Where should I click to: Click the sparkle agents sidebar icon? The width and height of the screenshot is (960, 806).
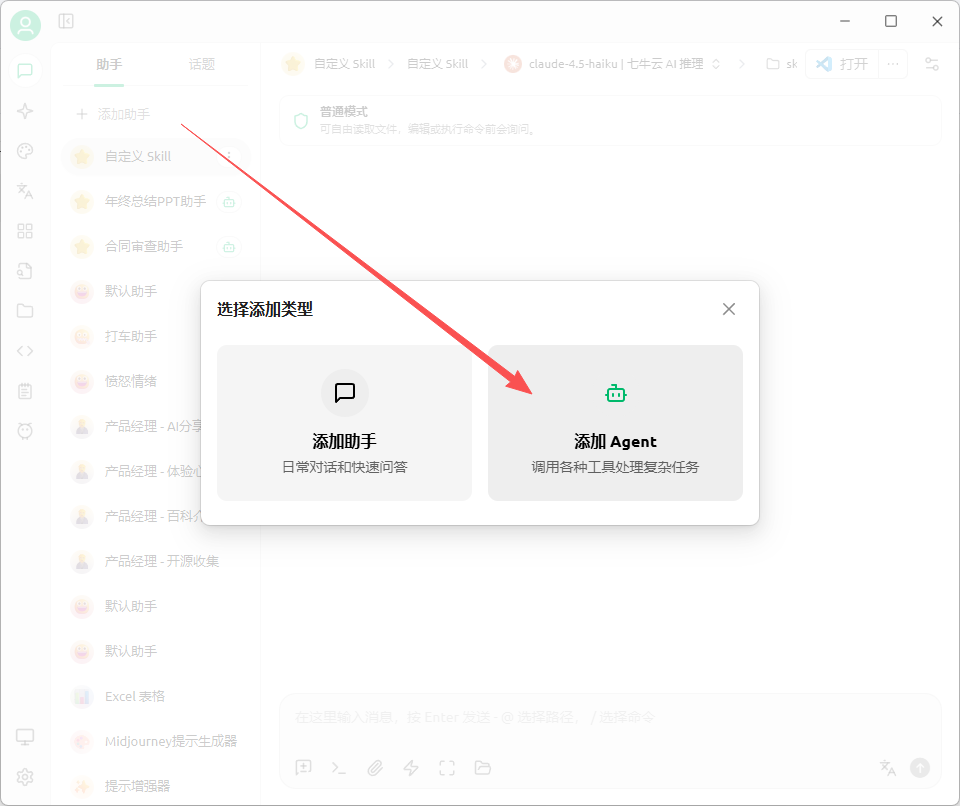click(x=25, y=111)
